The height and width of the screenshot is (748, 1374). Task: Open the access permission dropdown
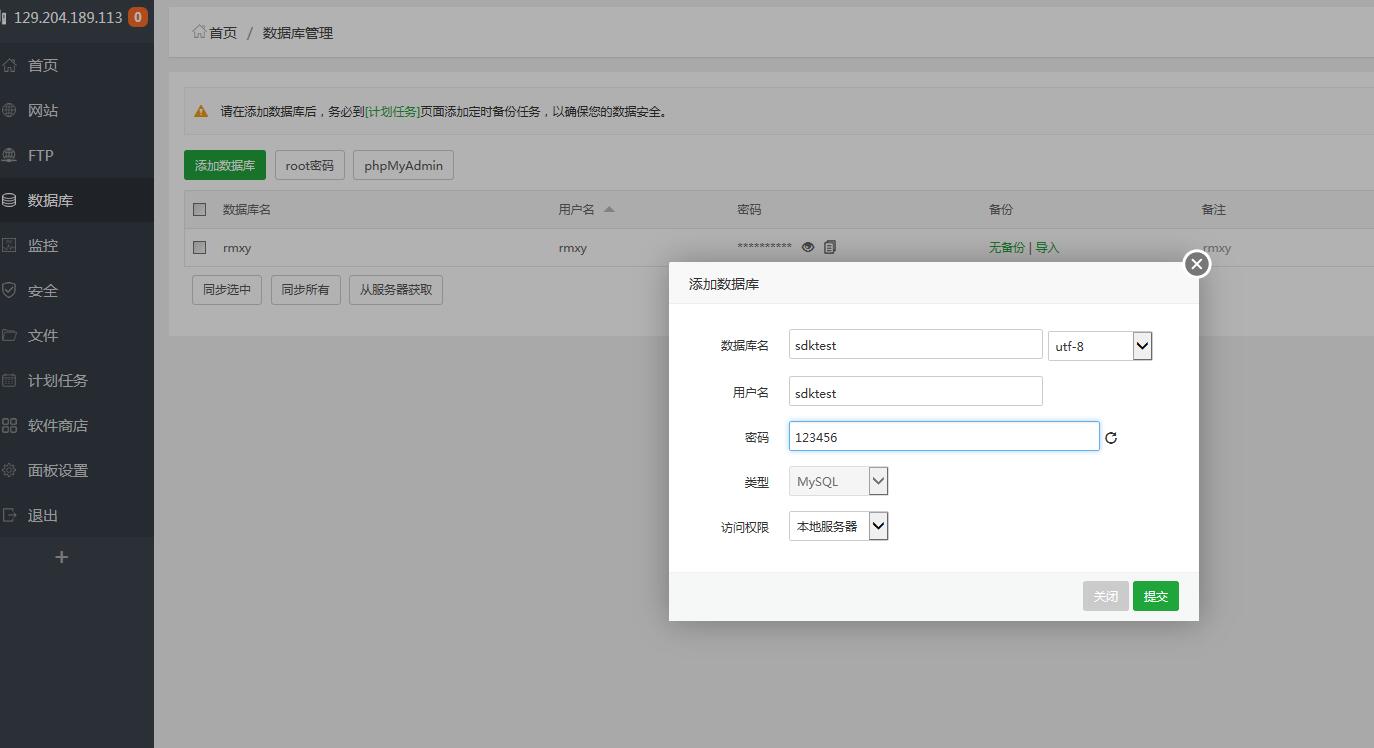click(x=838, y=526)
